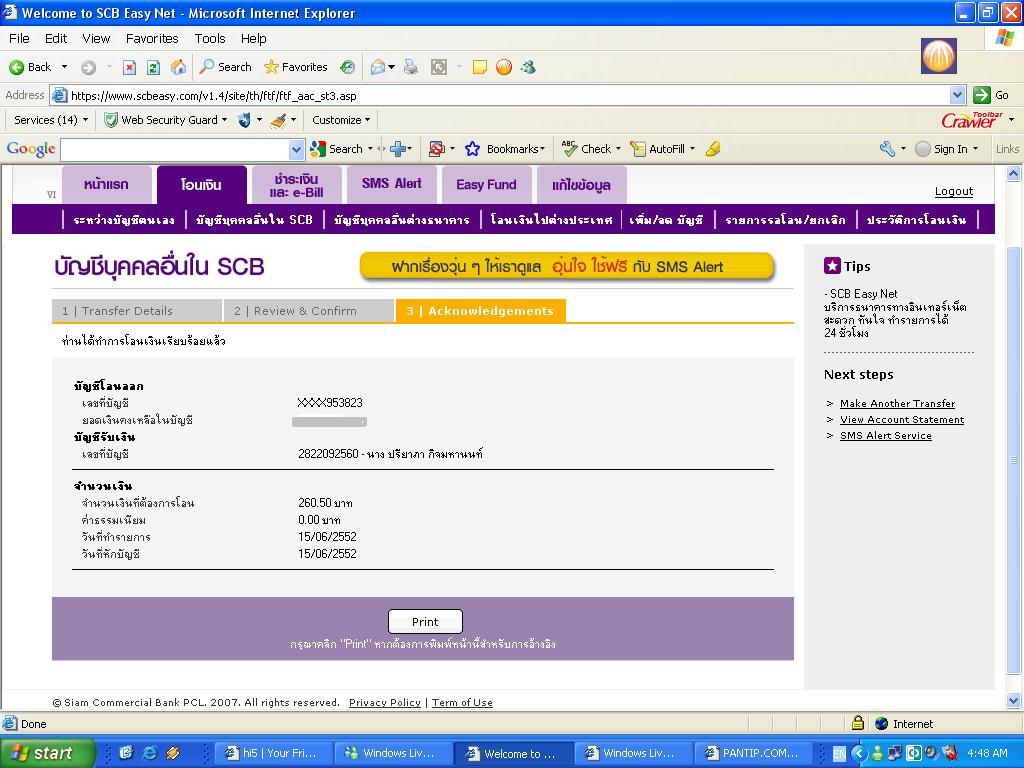Click the Internet Explorer quick launch icon

click(150, 753)
